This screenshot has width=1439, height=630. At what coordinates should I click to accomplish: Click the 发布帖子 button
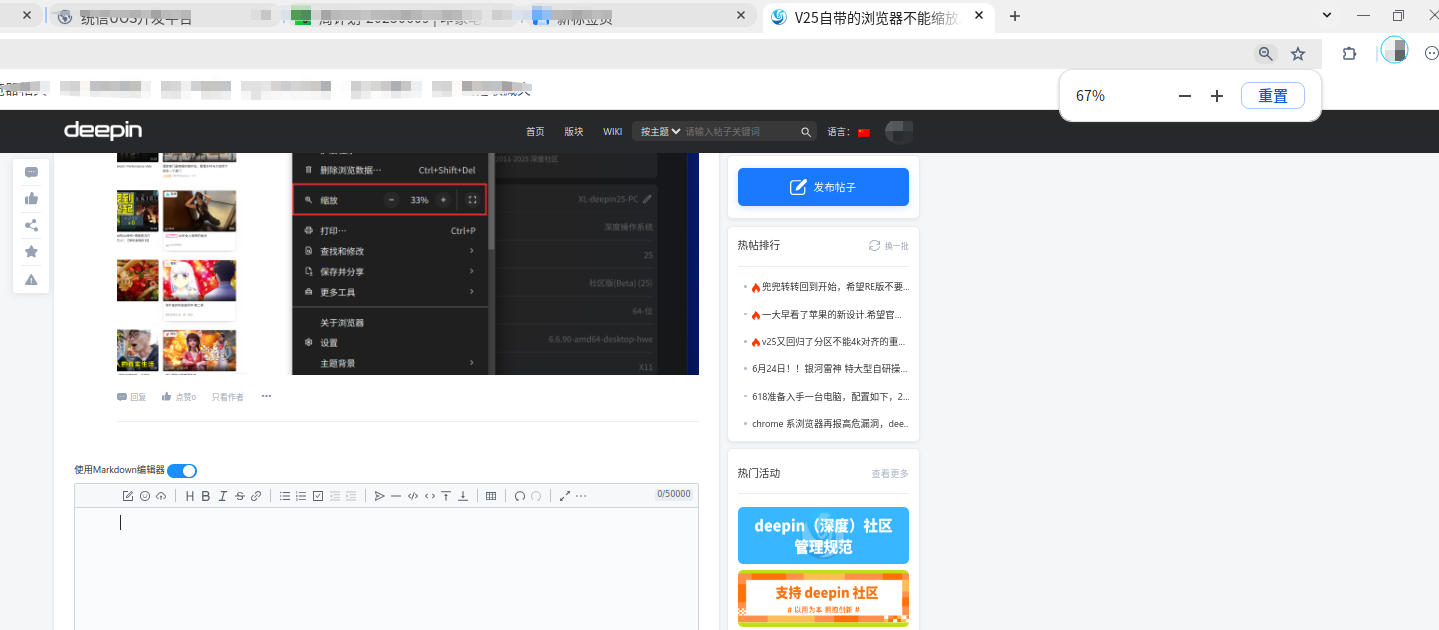(823, 187)
